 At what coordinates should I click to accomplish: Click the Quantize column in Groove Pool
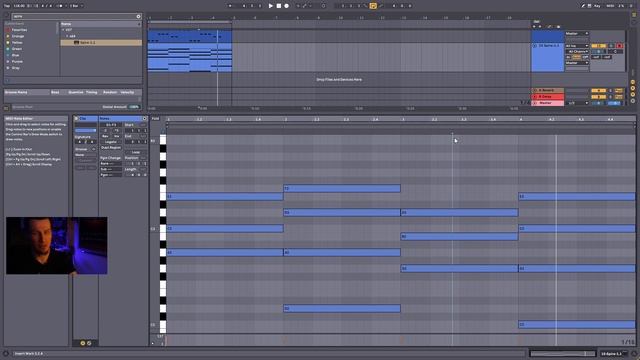pos(76,92)
